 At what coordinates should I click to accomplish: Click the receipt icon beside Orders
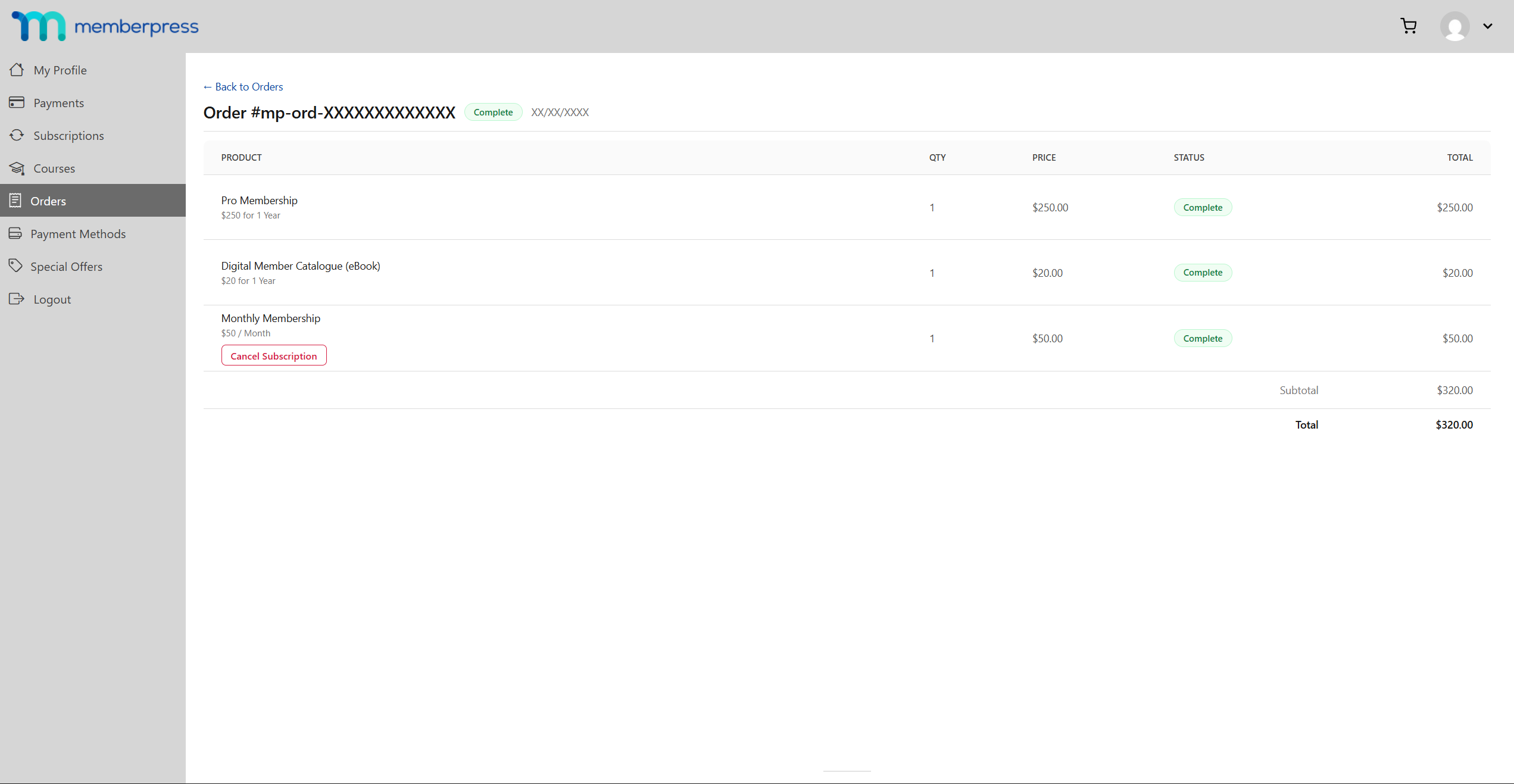[15, 201]
